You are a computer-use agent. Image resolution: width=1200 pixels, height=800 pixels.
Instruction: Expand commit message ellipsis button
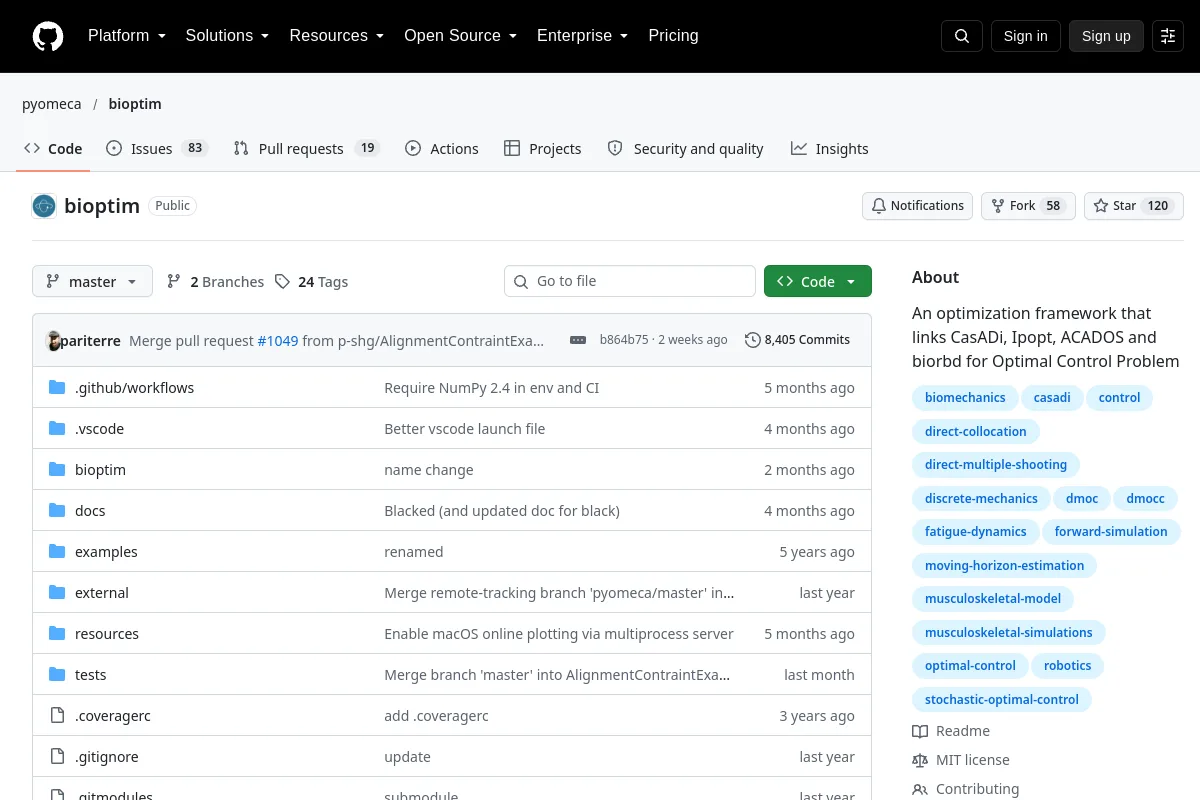click(x=578, y=340)
